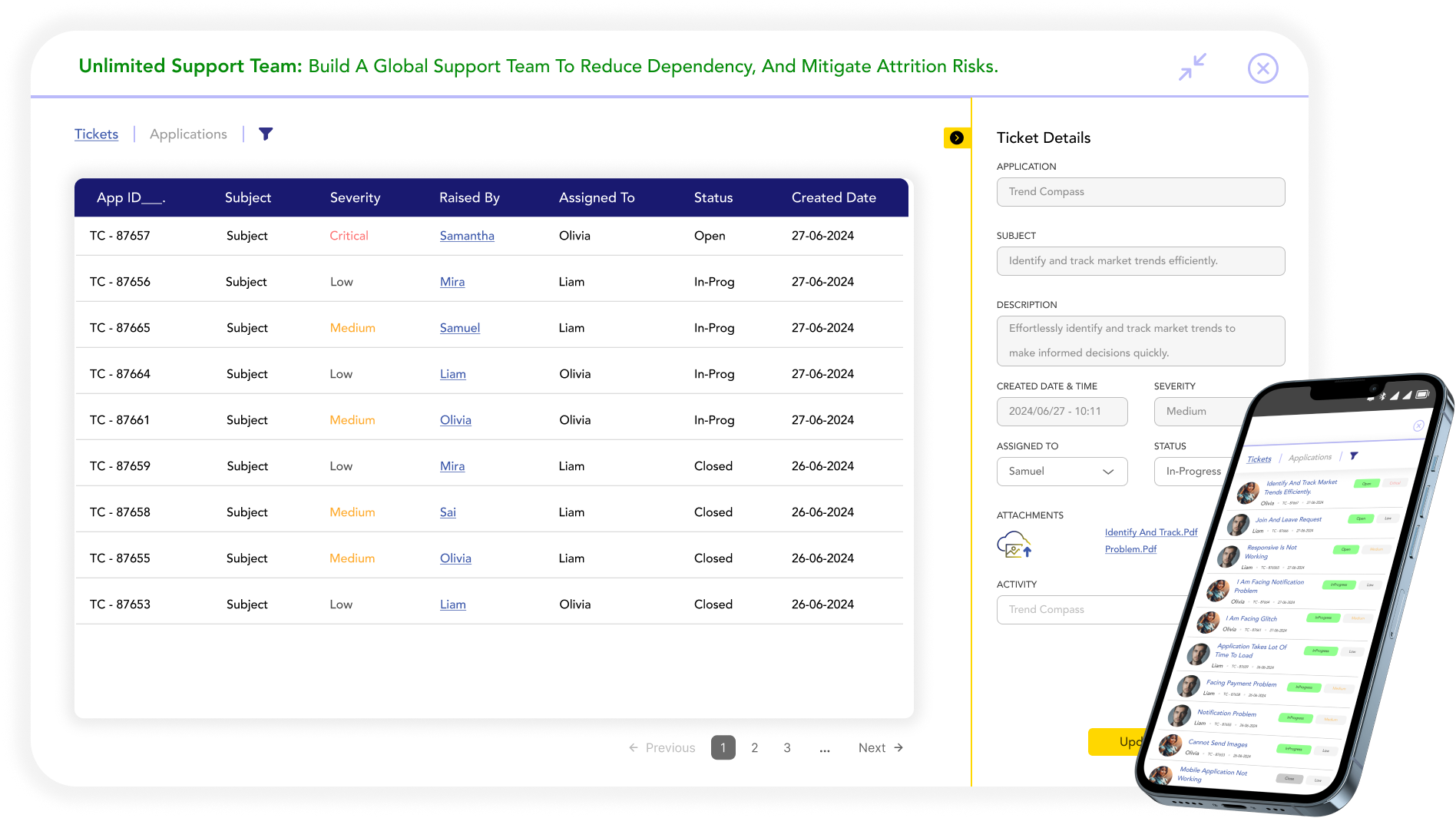Close the panel with the circled X
1456x818 pixels.
click(1262, 68)
